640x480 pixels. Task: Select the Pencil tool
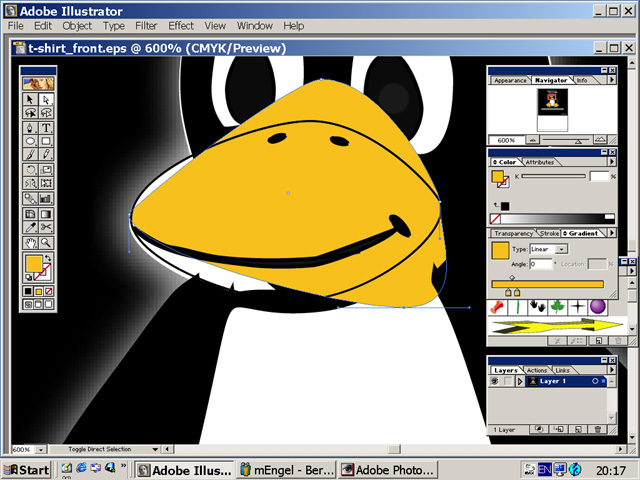coord(46,155)
